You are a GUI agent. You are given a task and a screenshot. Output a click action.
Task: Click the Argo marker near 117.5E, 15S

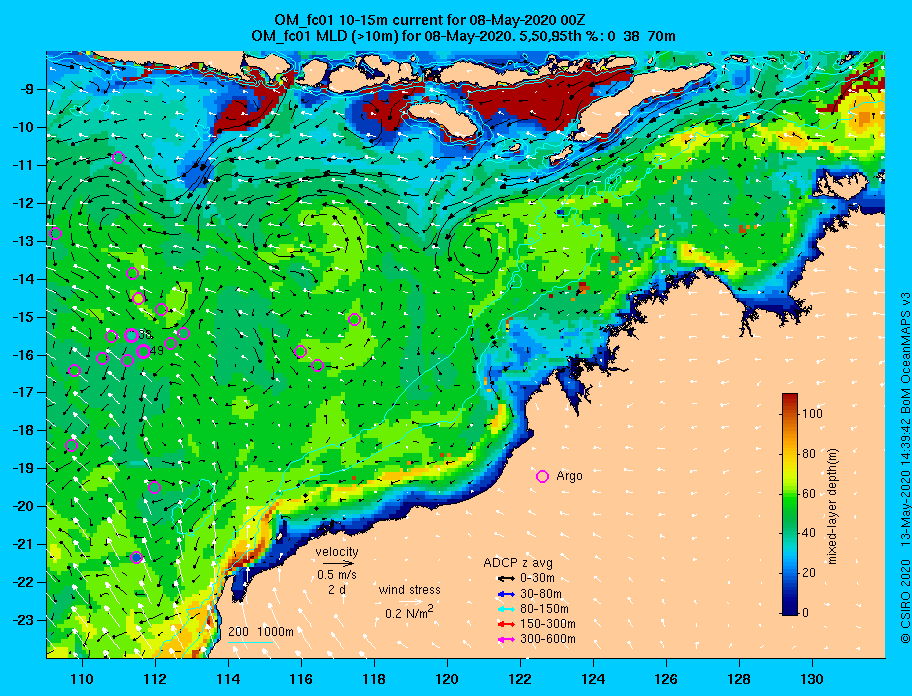pos(355,319)
